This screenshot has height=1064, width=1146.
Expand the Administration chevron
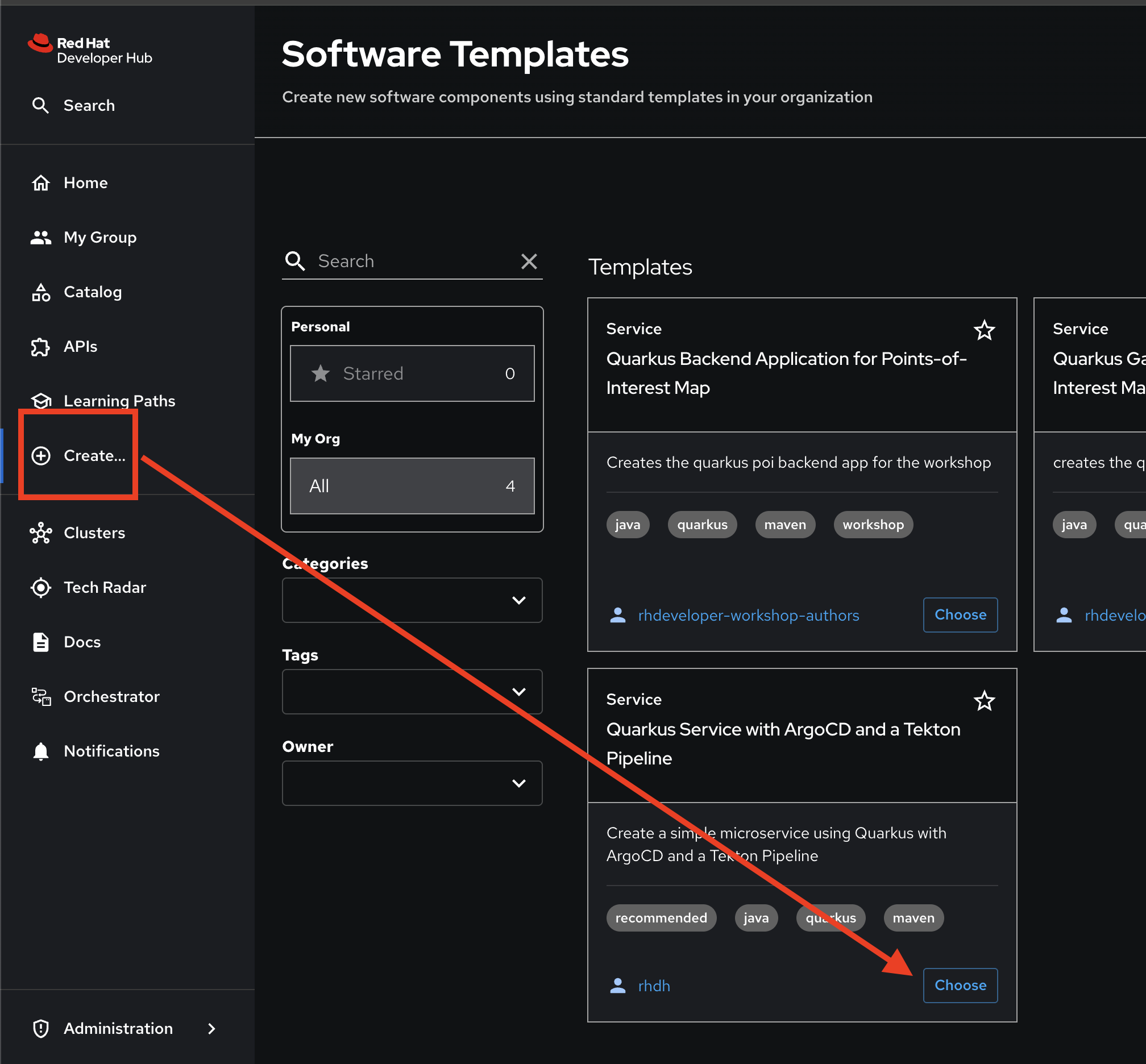click(211, 1028)
